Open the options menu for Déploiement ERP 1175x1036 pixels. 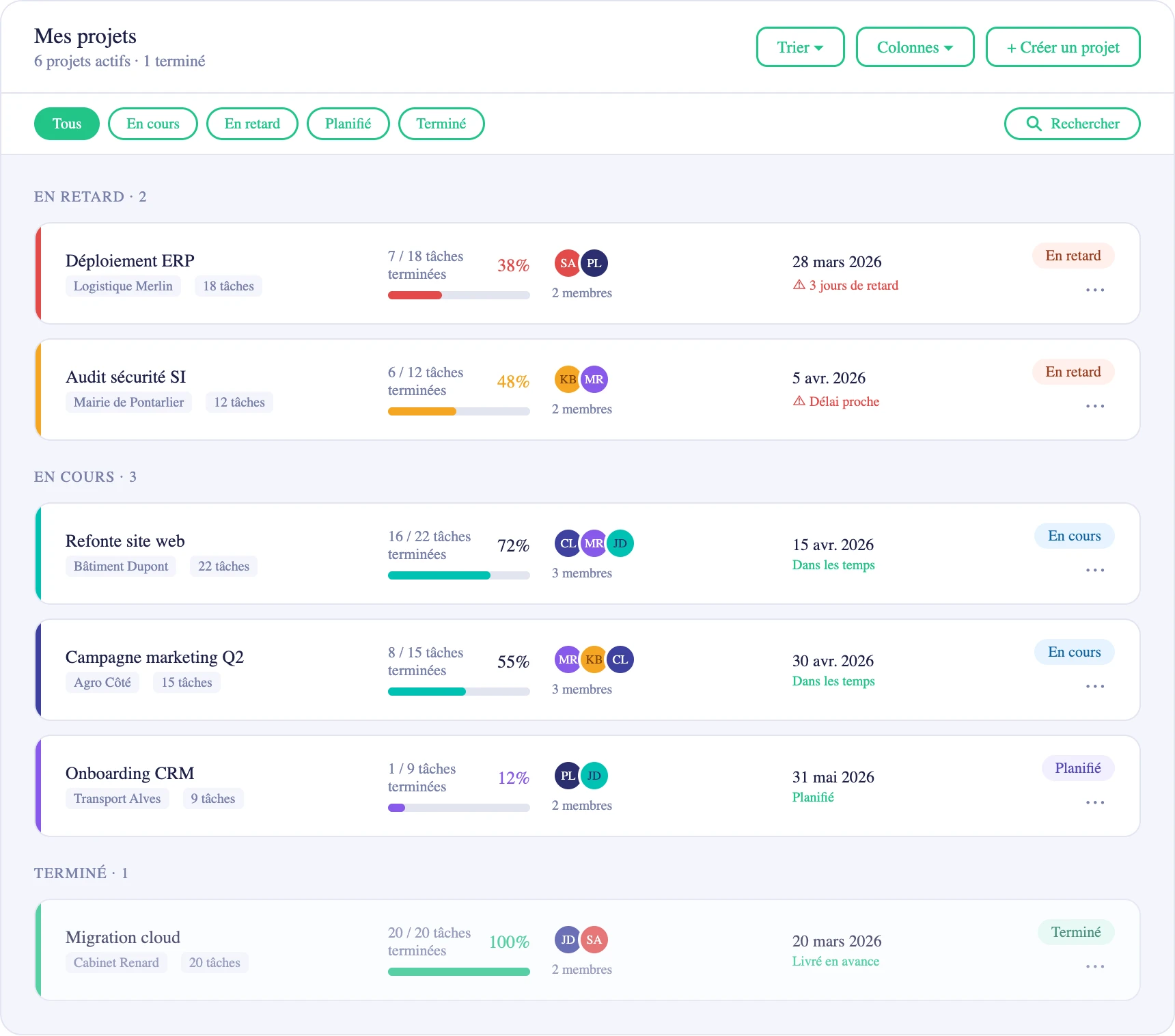click(x=1095, y=290)
